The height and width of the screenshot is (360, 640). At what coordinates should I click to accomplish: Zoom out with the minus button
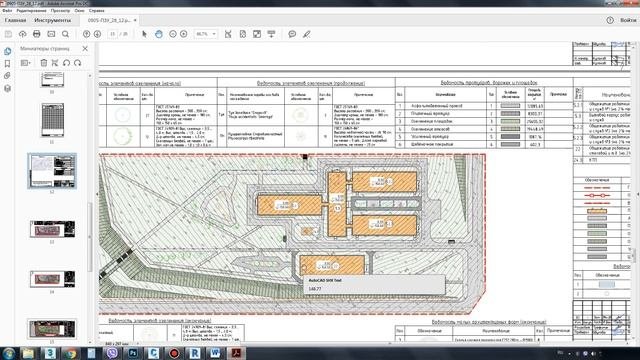click(x=173, y=34)
